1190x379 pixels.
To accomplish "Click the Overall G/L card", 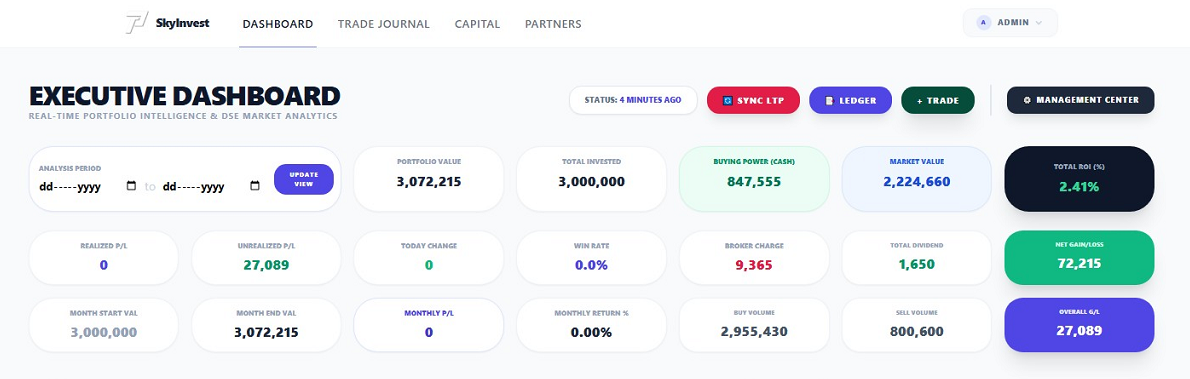I will 1079,325.
